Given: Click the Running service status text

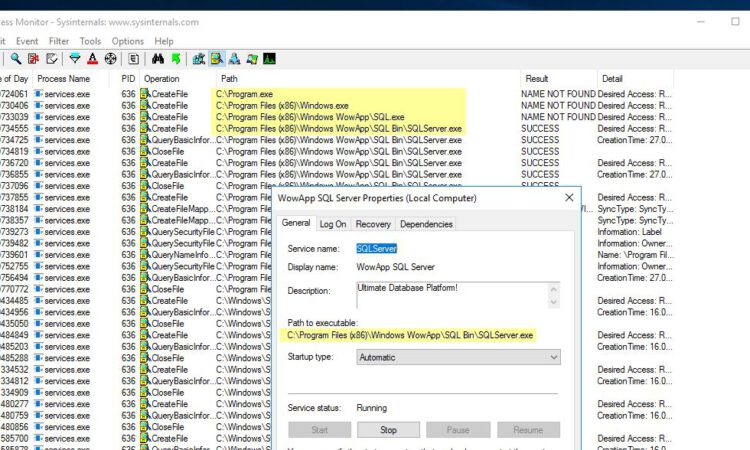Looking at the screenshot, I should pyautogui.click(x=372, y=408).
